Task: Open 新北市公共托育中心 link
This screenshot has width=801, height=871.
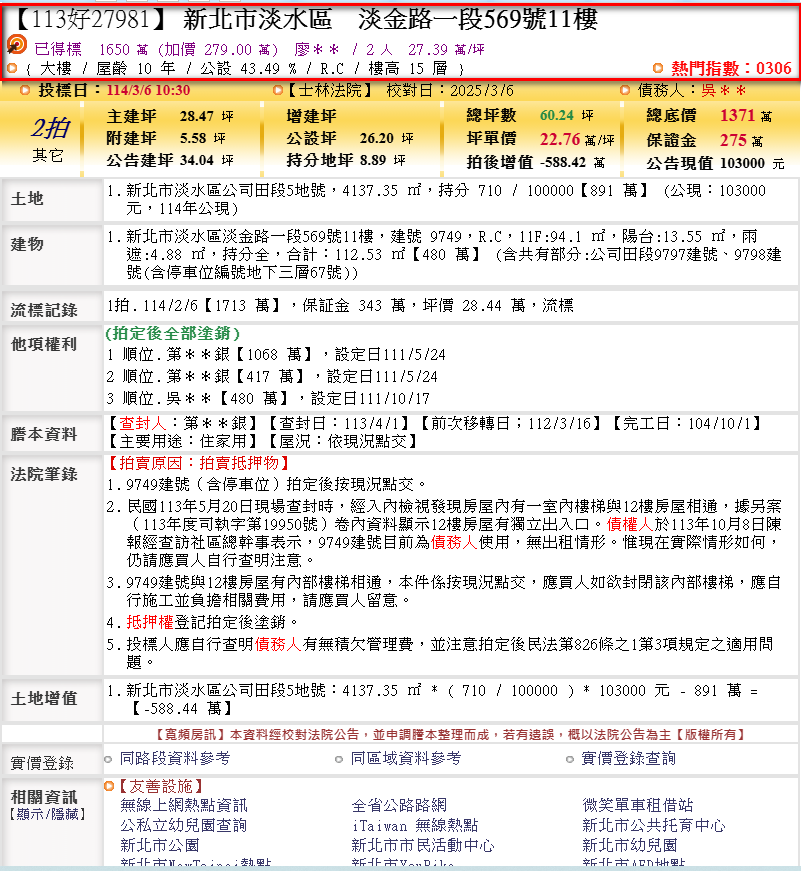Action: tap(654, 825)
